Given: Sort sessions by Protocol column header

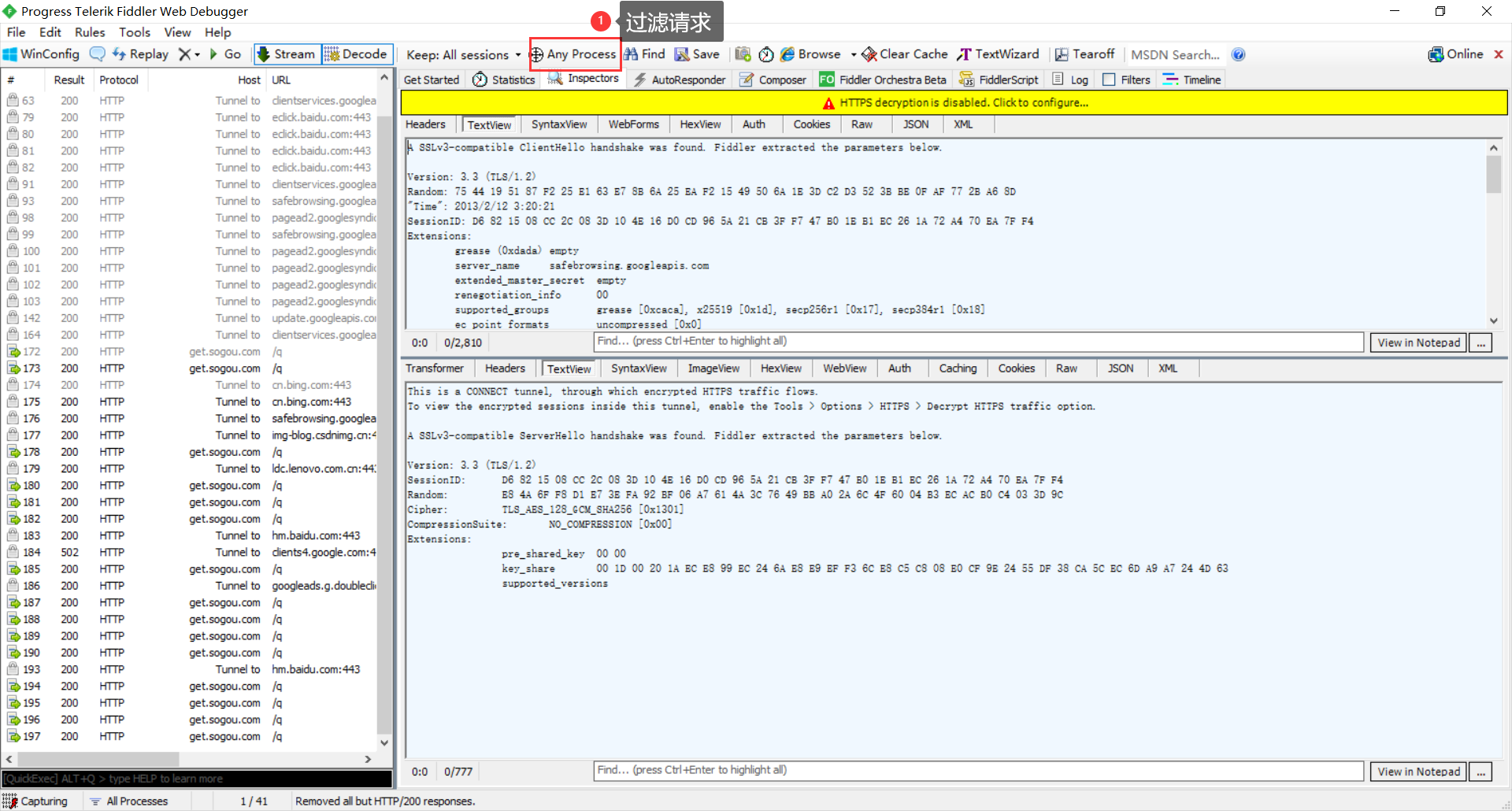Looking at the screenshot, I should [119, 80].
